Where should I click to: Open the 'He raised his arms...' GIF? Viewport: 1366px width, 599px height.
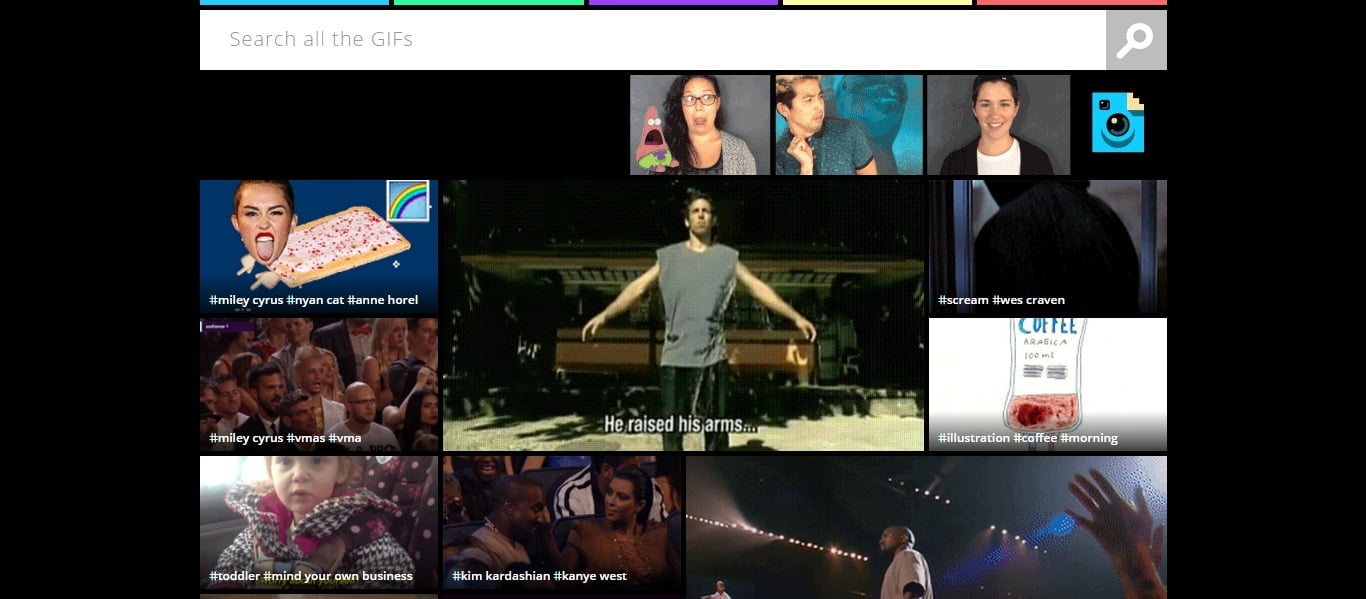pyautogui.click(x=683, y=315)
